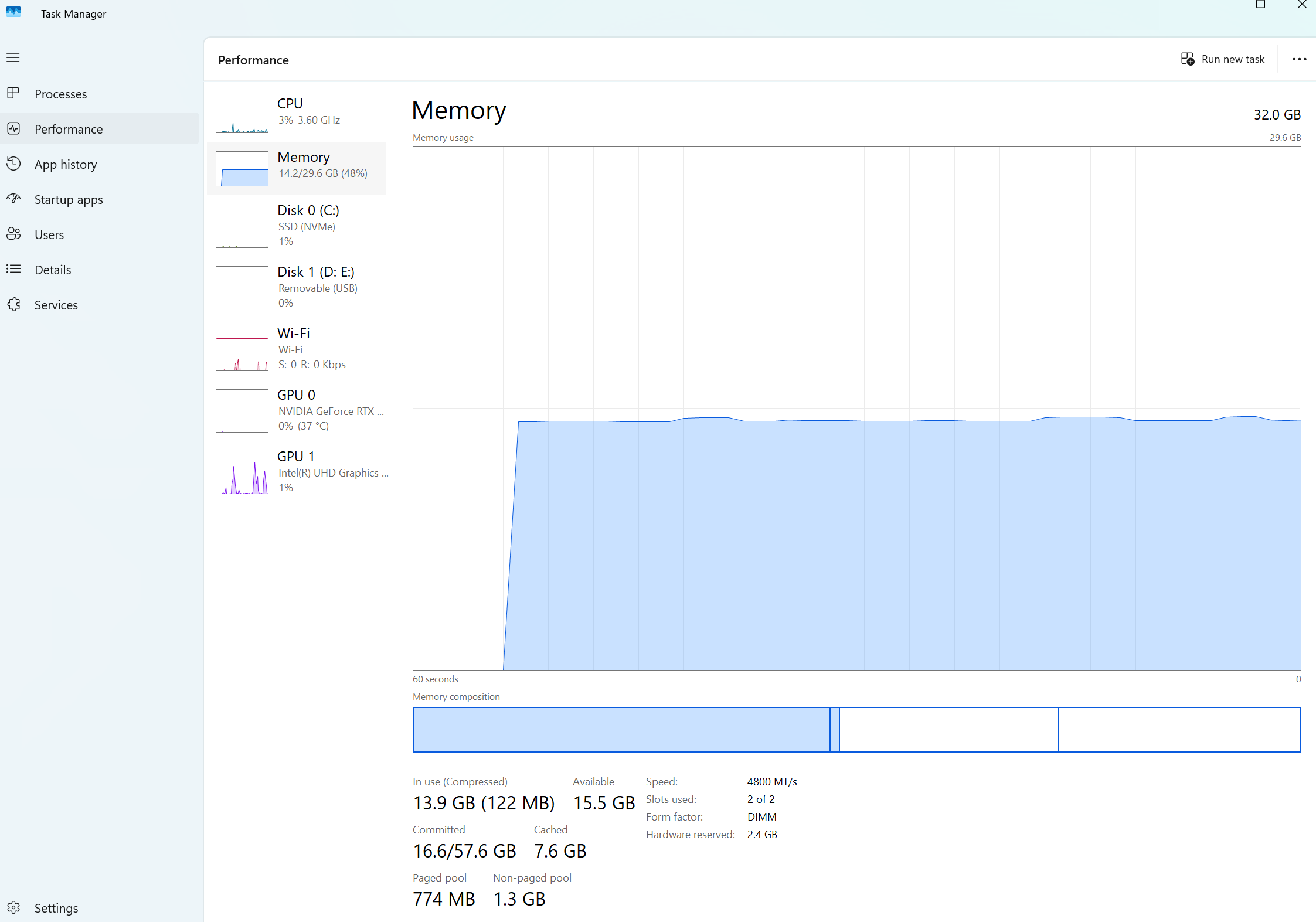The image size is (1316, 922).
Task: Select the Performance tab in the sidebar
Action: (x=69, y=129)
